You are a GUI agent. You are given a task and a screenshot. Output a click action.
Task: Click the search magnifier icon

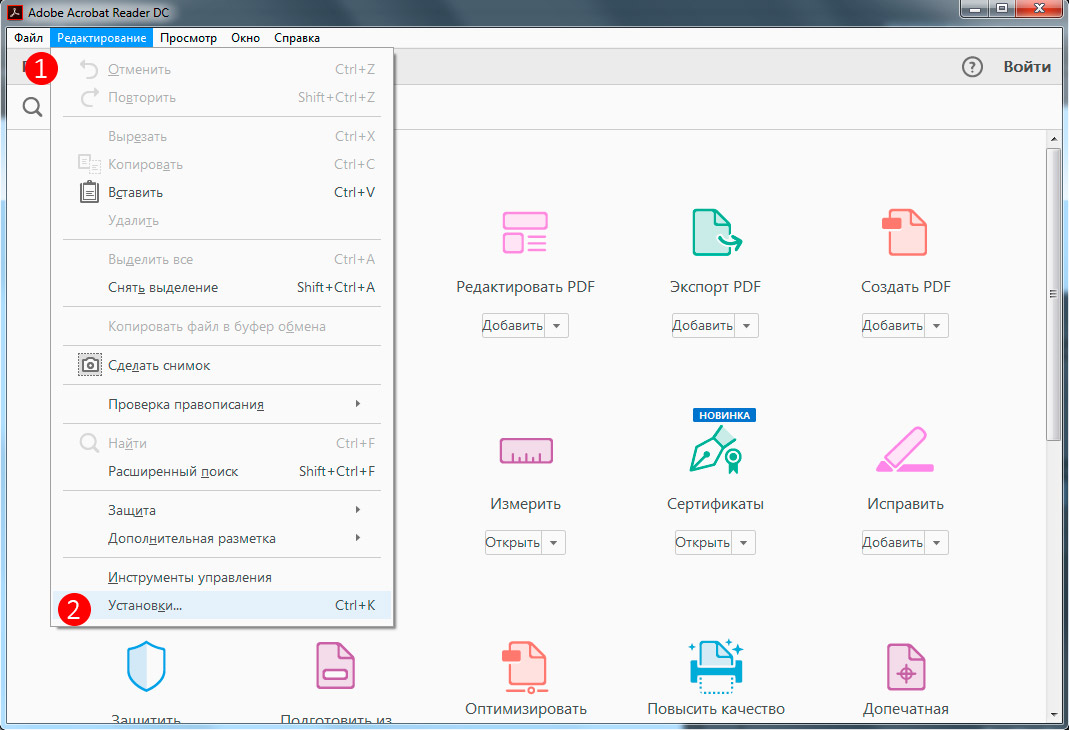click(x=32, y=107)
